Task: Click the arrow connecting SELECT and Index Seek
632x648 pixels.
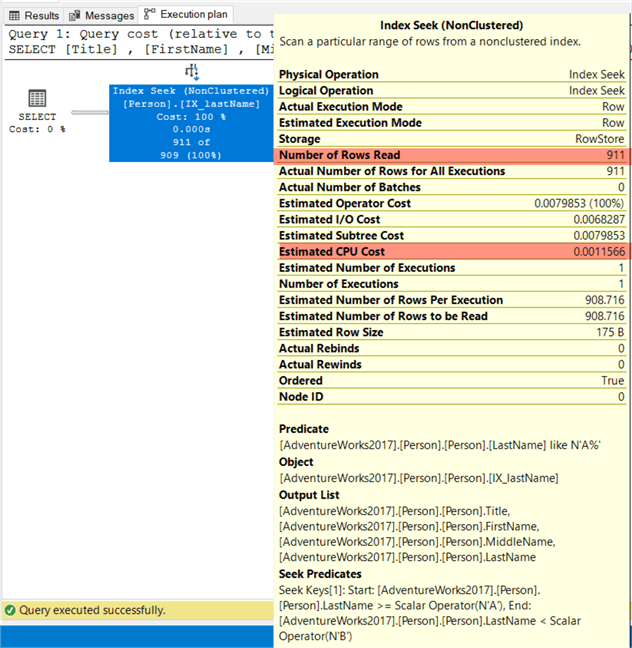Action: tap(89, 112)
